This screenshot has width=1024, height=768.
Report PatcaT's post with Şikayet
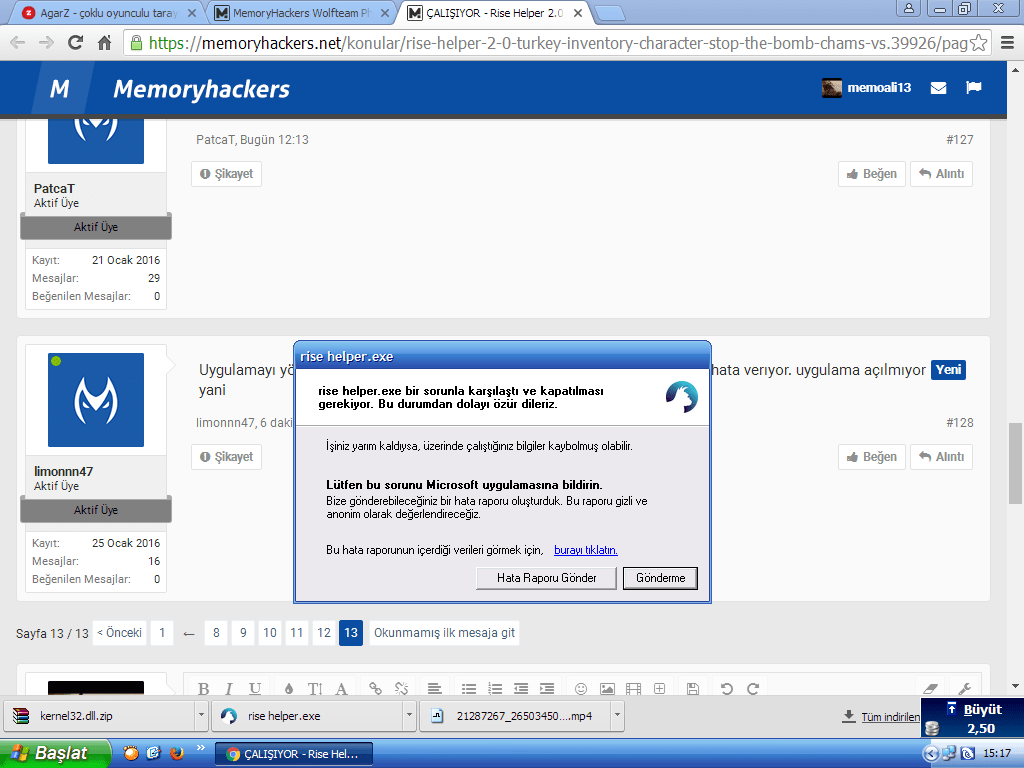pos(227,174)
